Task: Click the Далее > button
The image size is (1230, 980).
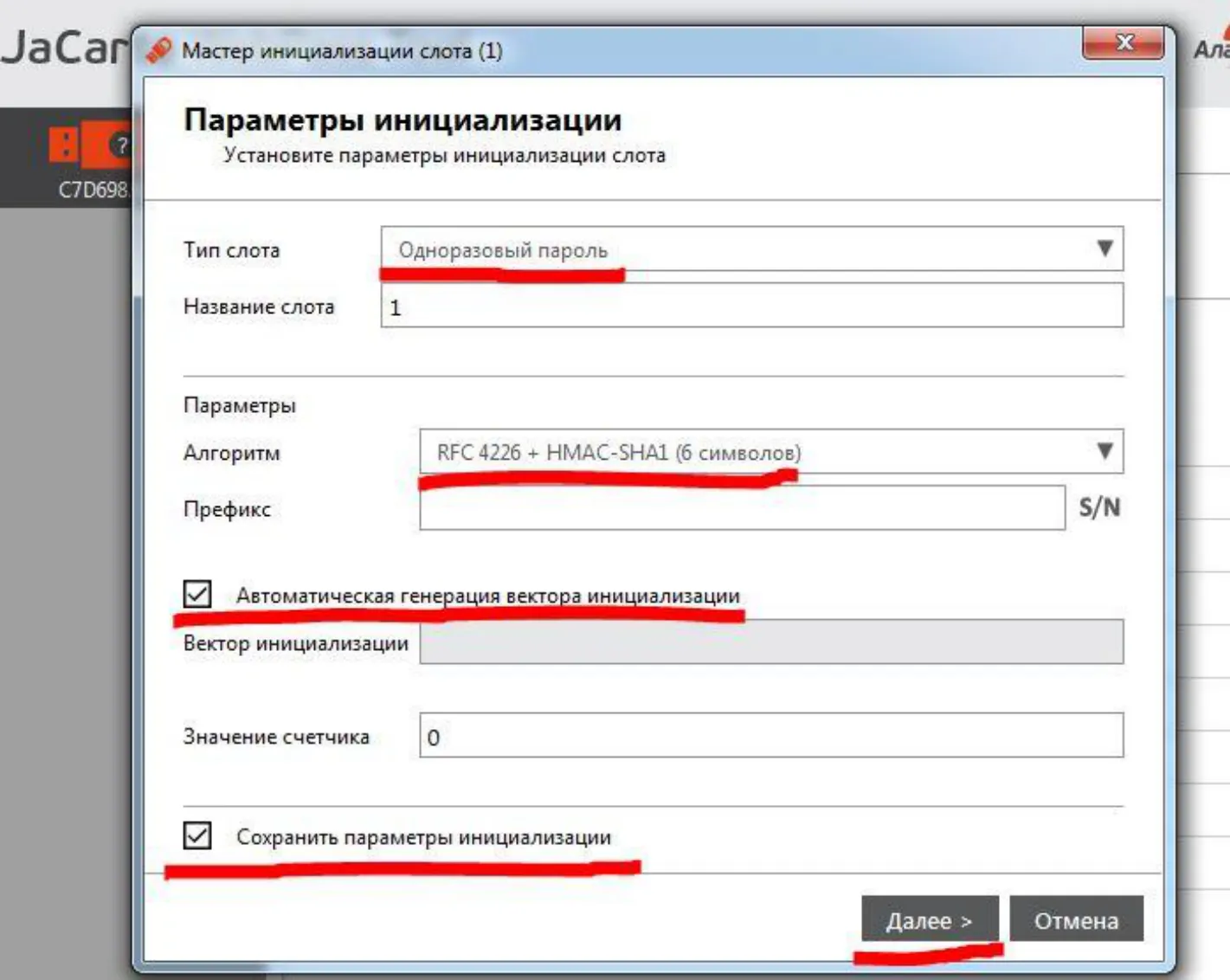Action: click(930, 919)
